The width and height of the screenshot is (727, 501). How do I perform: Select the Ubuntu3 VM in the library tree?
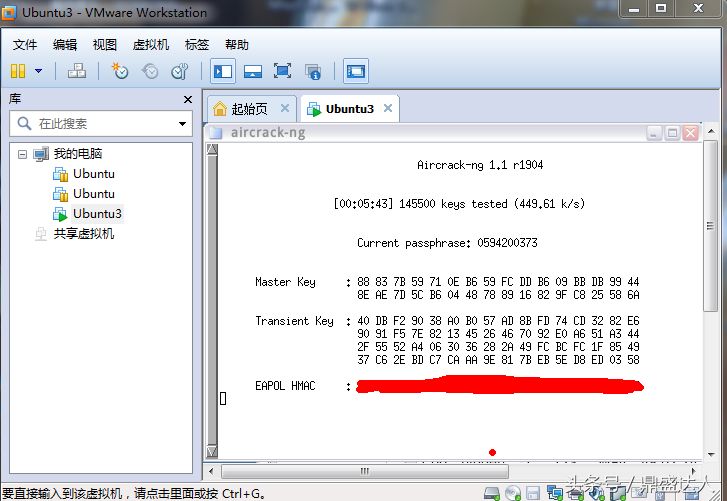[x=97, y=214]
